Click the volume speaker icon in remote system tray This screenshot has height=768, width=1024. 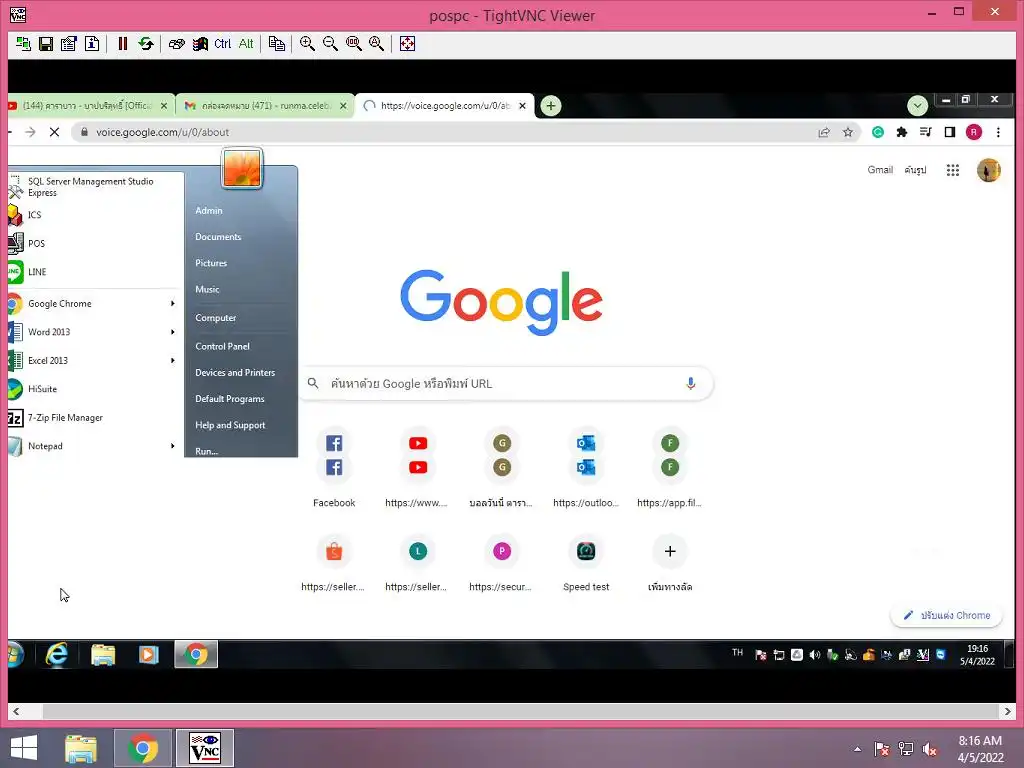pos(814,654)
